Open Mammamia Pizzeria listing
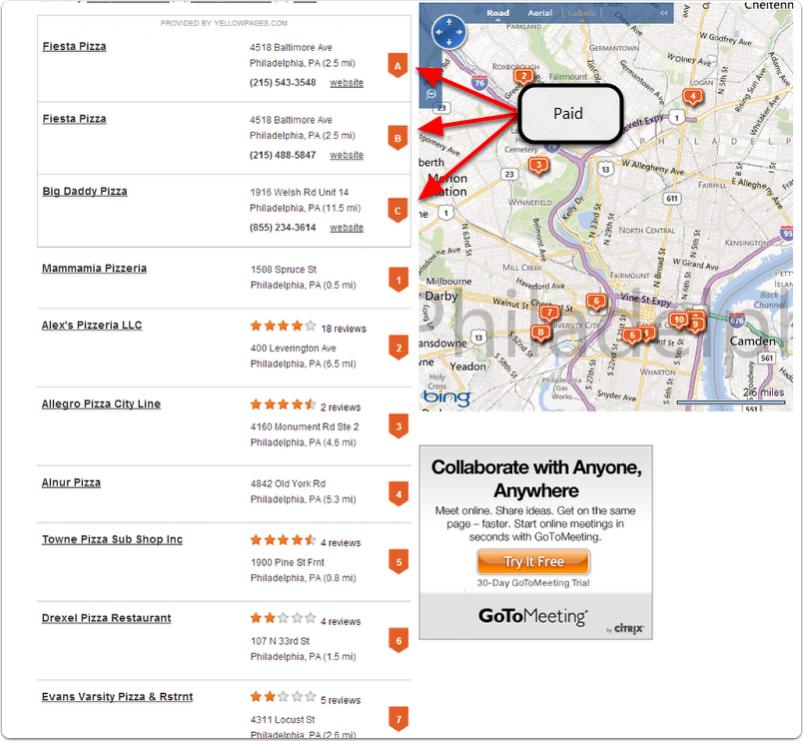The height and width of the screenshot is (741, 803). pyautogui.click(x=94, y=268)
